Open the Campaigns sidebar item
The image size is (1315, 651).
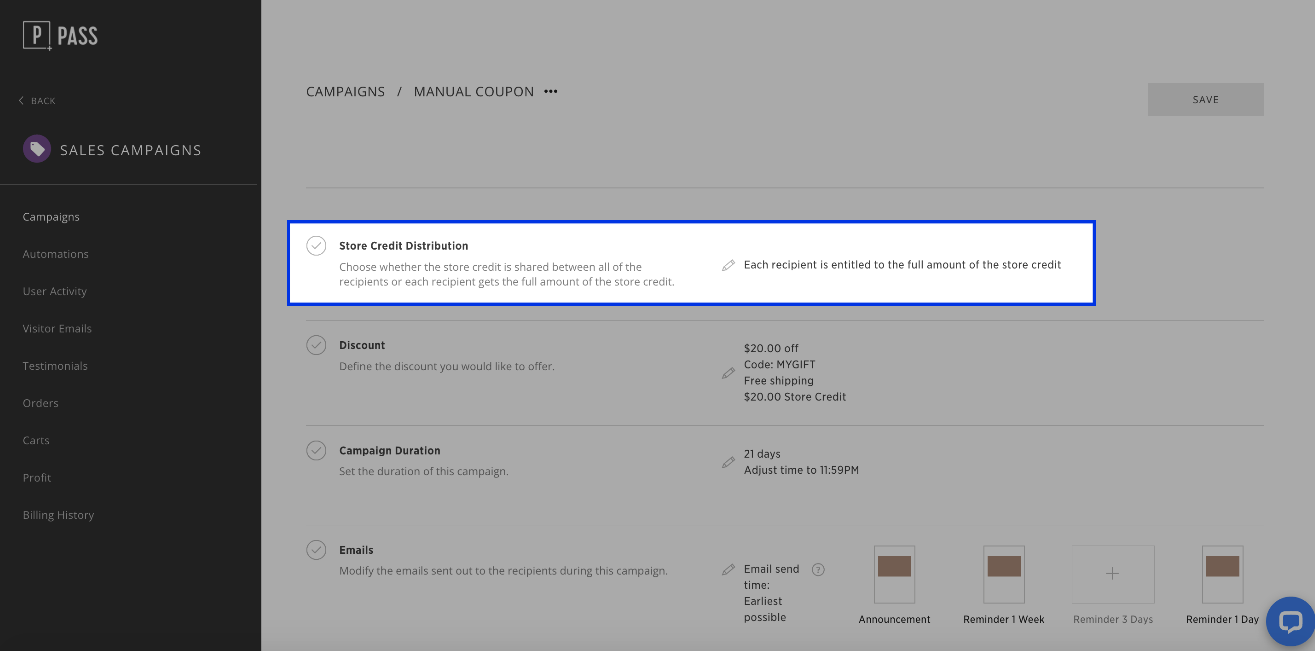tap(51, 217)
